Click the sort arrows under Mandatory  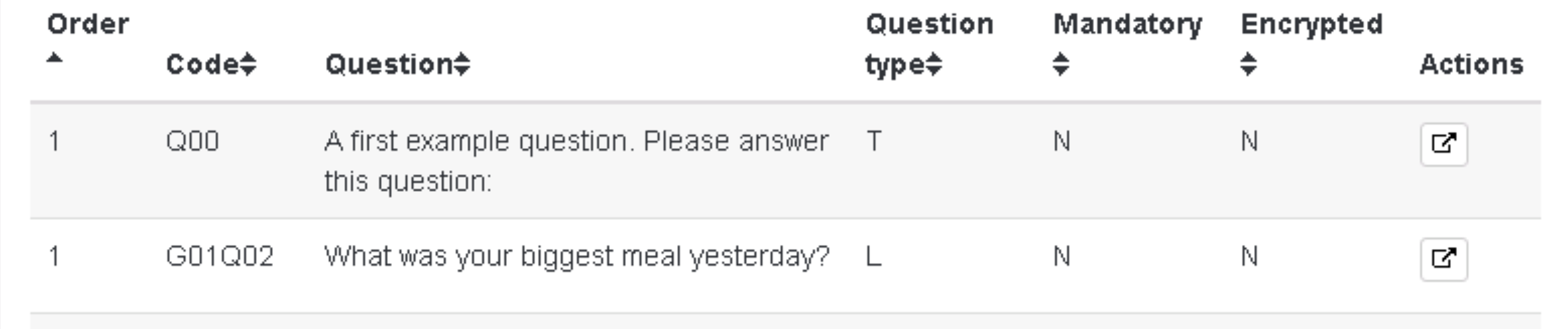(x=1060, y=65)
